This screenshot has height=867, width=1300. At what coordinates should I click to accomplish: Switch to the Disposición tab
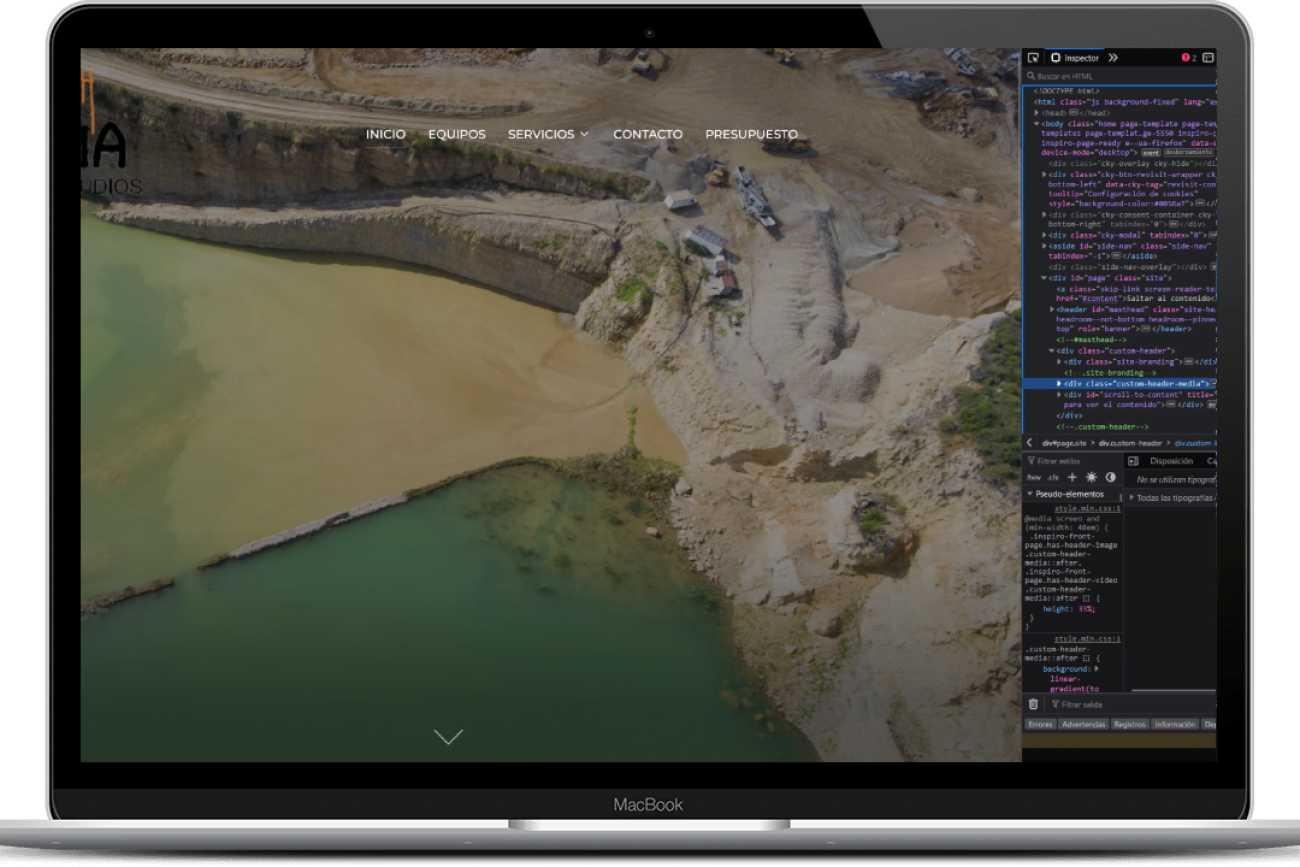pyautogui.click(x=1171, y=461)
